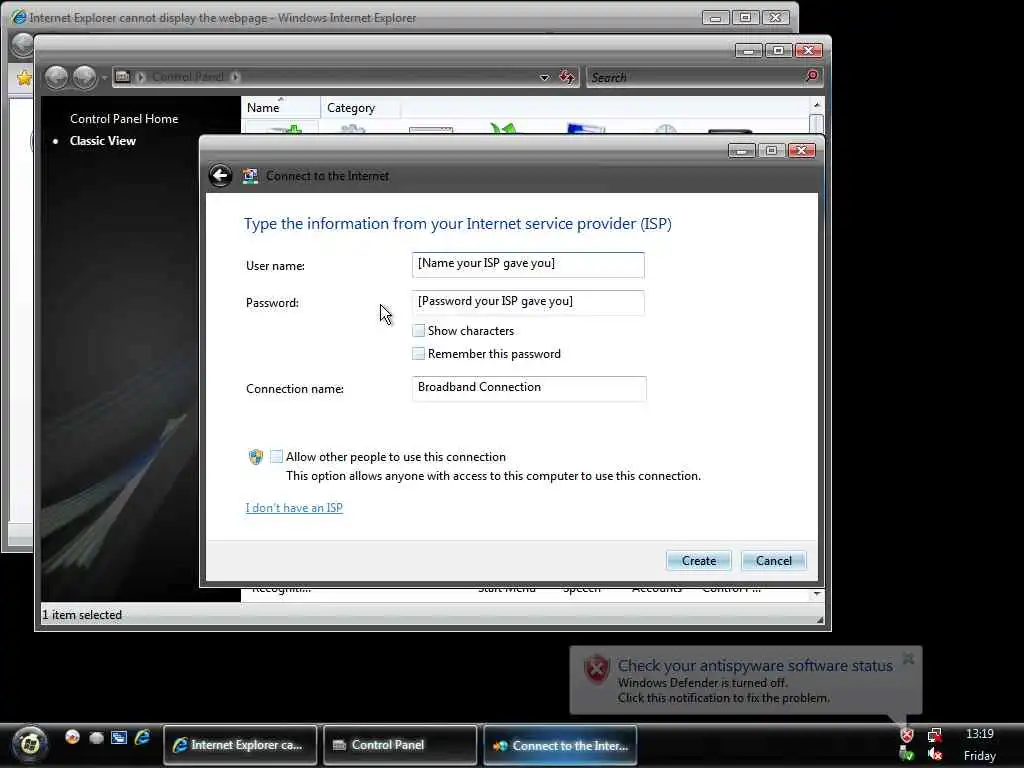The height and width of the screenshot is (768, 1024).
Task: Switch to Connect to the Internet taskbar button
Action: [560, 744]
